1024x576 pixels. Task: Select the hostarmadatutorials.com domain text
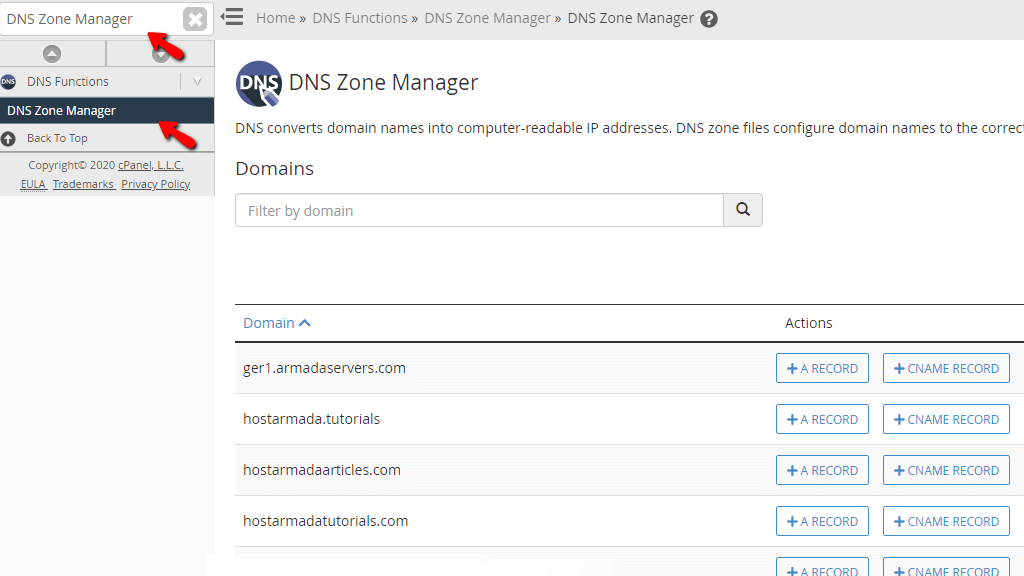325,521
